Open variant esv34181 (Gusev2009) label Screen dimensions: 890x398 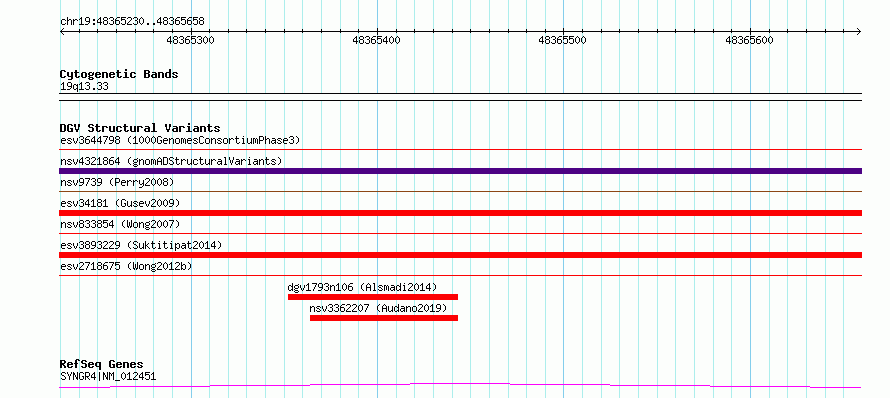pyautogui.click(x=120, y=203)
